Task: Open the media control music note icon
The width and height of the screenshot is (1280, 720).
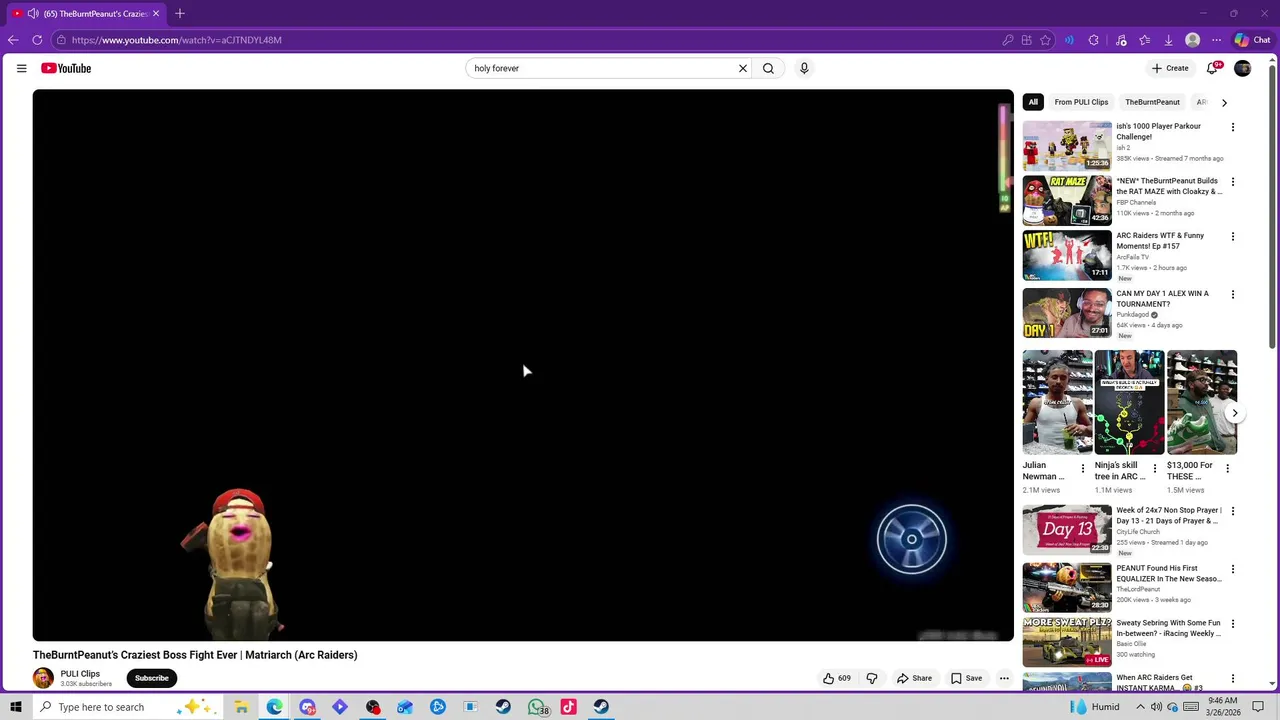Action: pos(1120,40)
